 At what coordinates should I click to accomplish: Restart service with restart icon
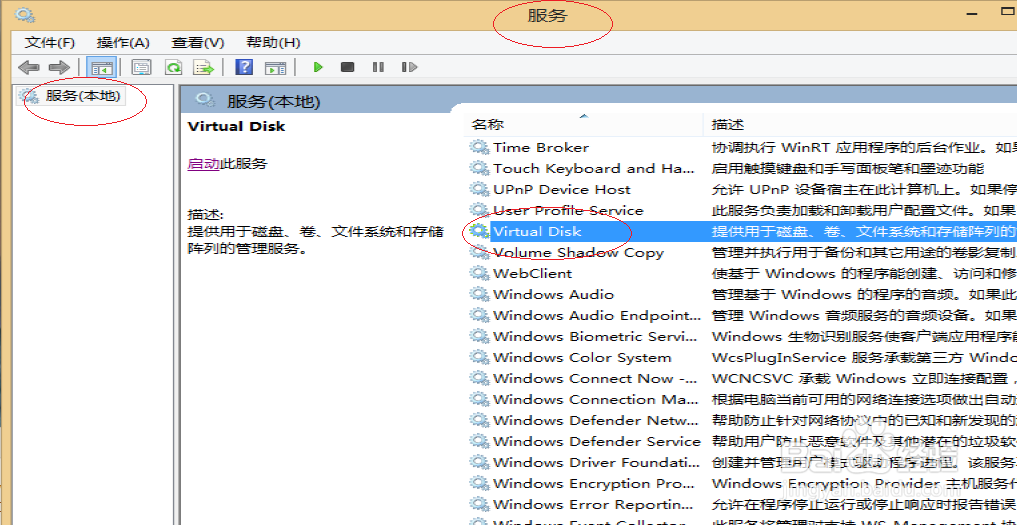tap(409, 67)
